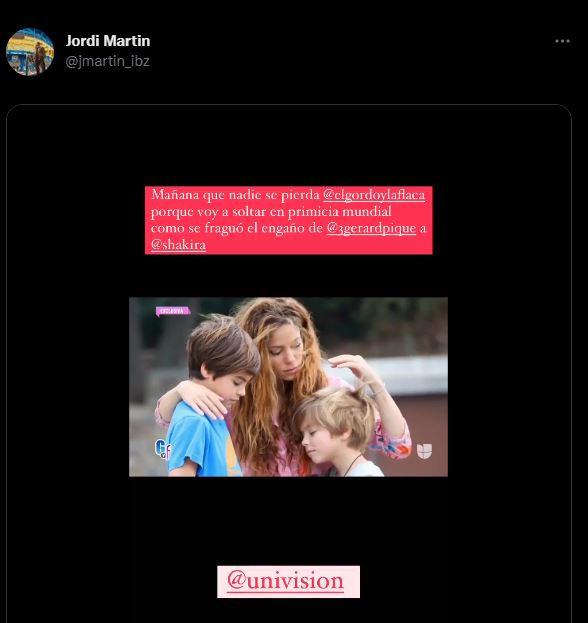588x623 pixels.
Task: Click the blond child on the right
Action: tap(338, 431)
